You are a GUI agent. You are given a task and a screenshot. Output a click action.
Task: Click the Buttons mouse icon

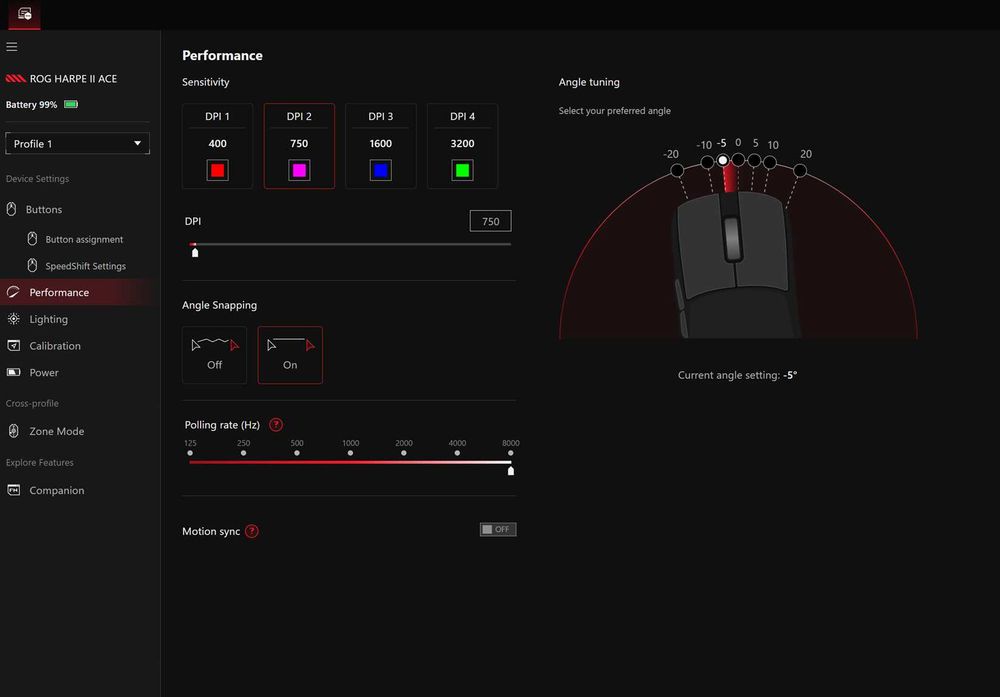[x=11, y=209]
